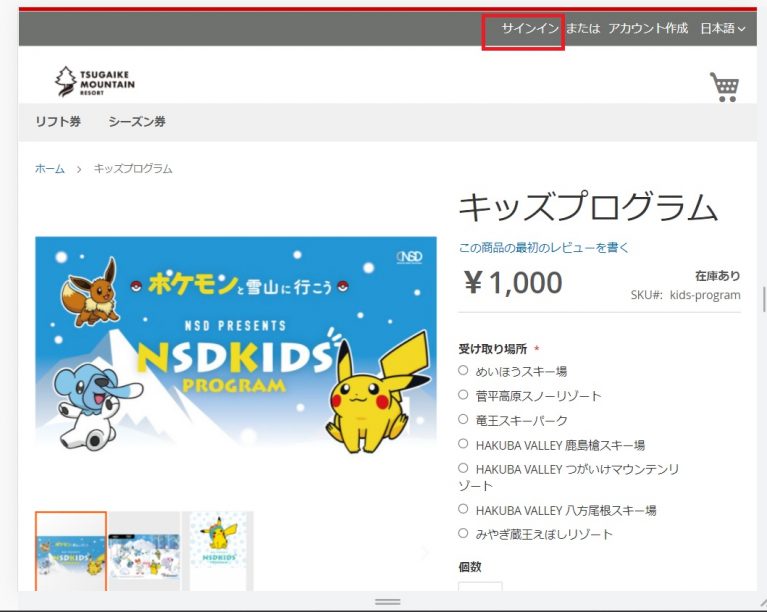Click the breadcrumb chevron separator after ホーム

(x=79, y=169)
